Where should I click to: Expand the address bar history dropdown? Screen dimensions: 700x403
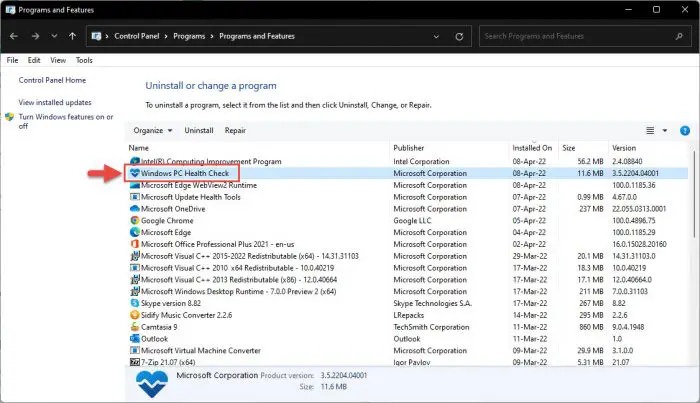click(x=436, y=37)
